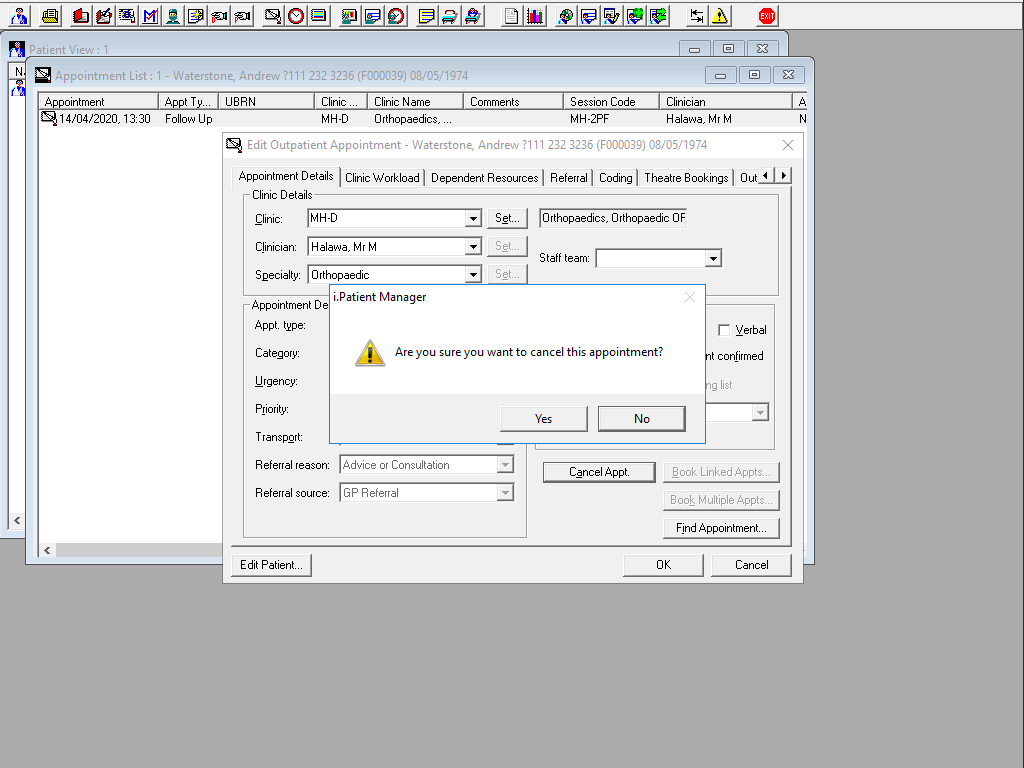
Task: Click the pointing hand P toolbar icon
Action: (242, 16)
